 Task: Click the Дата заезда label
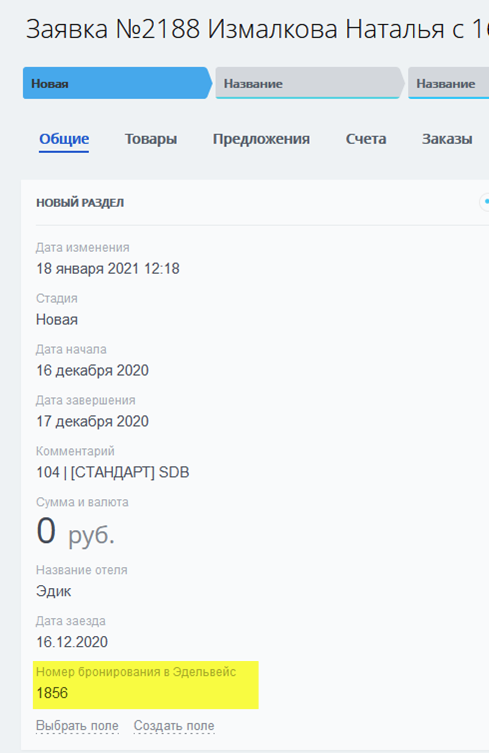coord(71,621)
